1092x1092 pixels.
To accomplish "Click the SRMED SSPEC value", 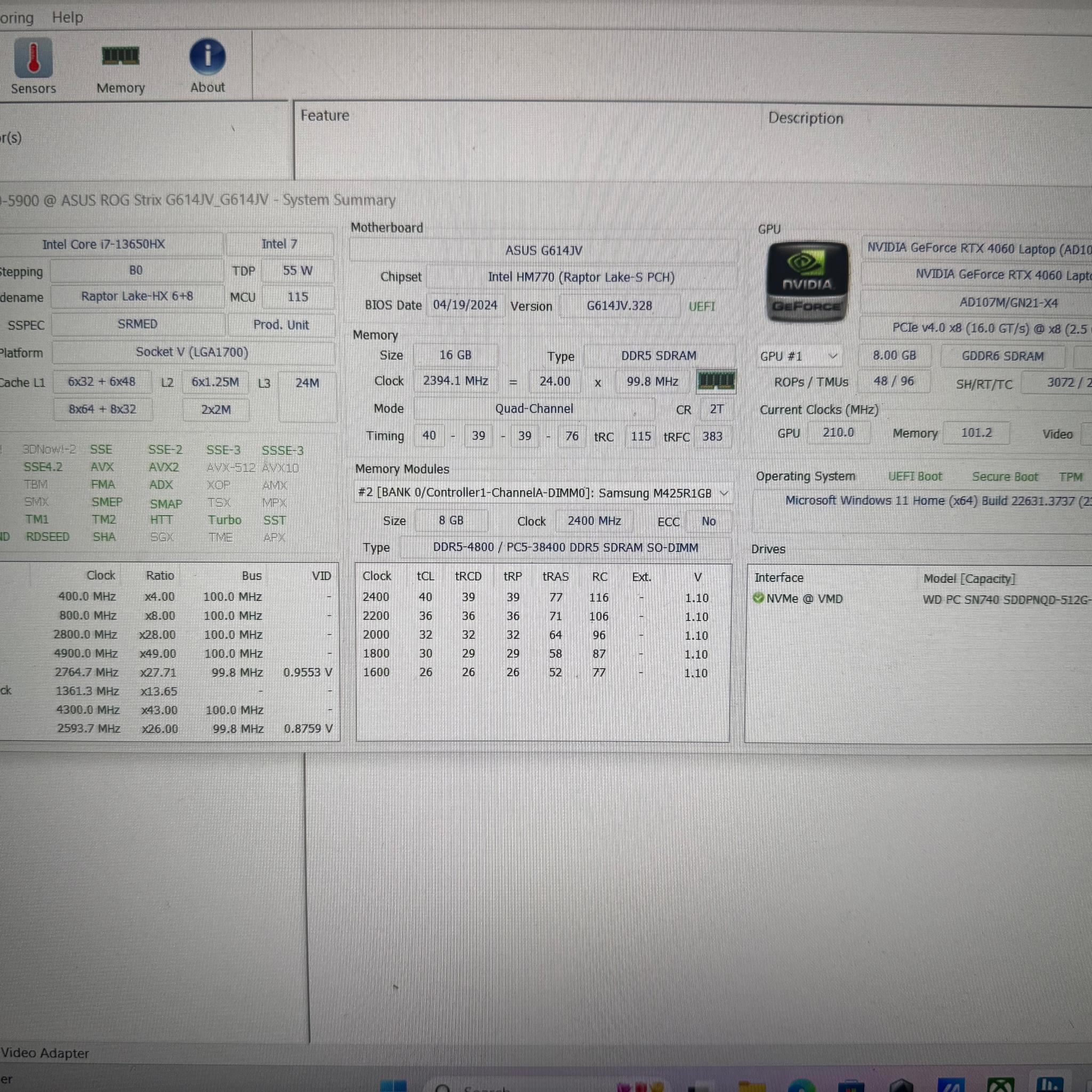I will pos(138,324).
